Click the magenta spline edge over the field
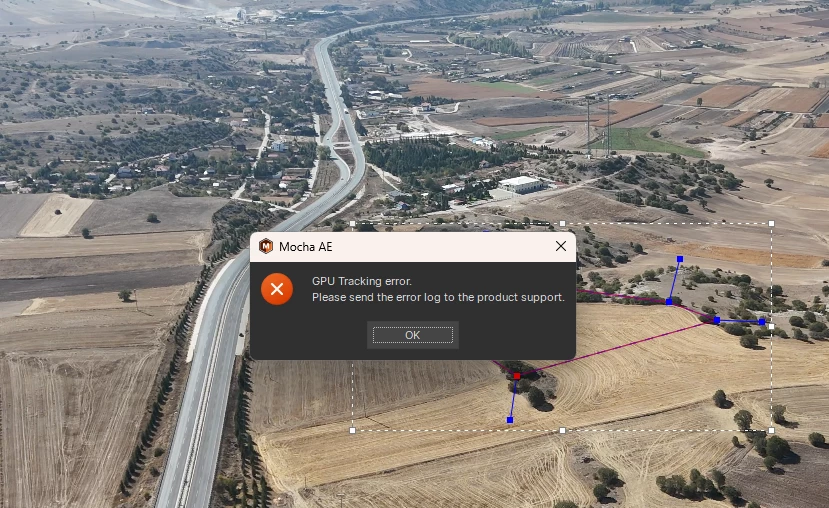 point(616,348)
